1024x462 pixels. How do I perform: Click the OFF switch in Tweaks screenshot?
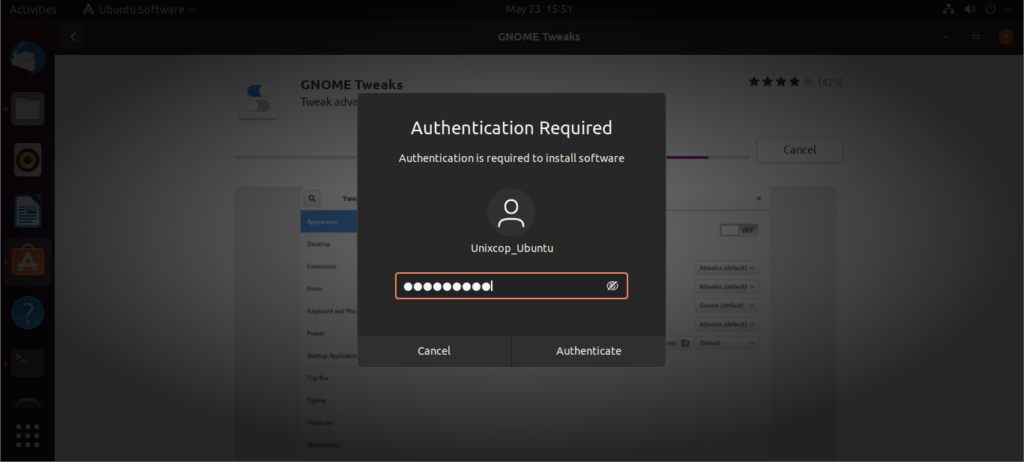tap(739, 230)
